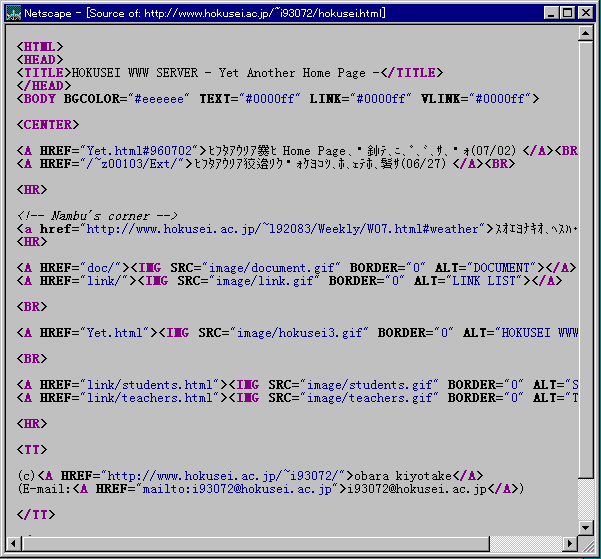
Task: Click the closing </HEAD> tag
Action: pos(44,86)
